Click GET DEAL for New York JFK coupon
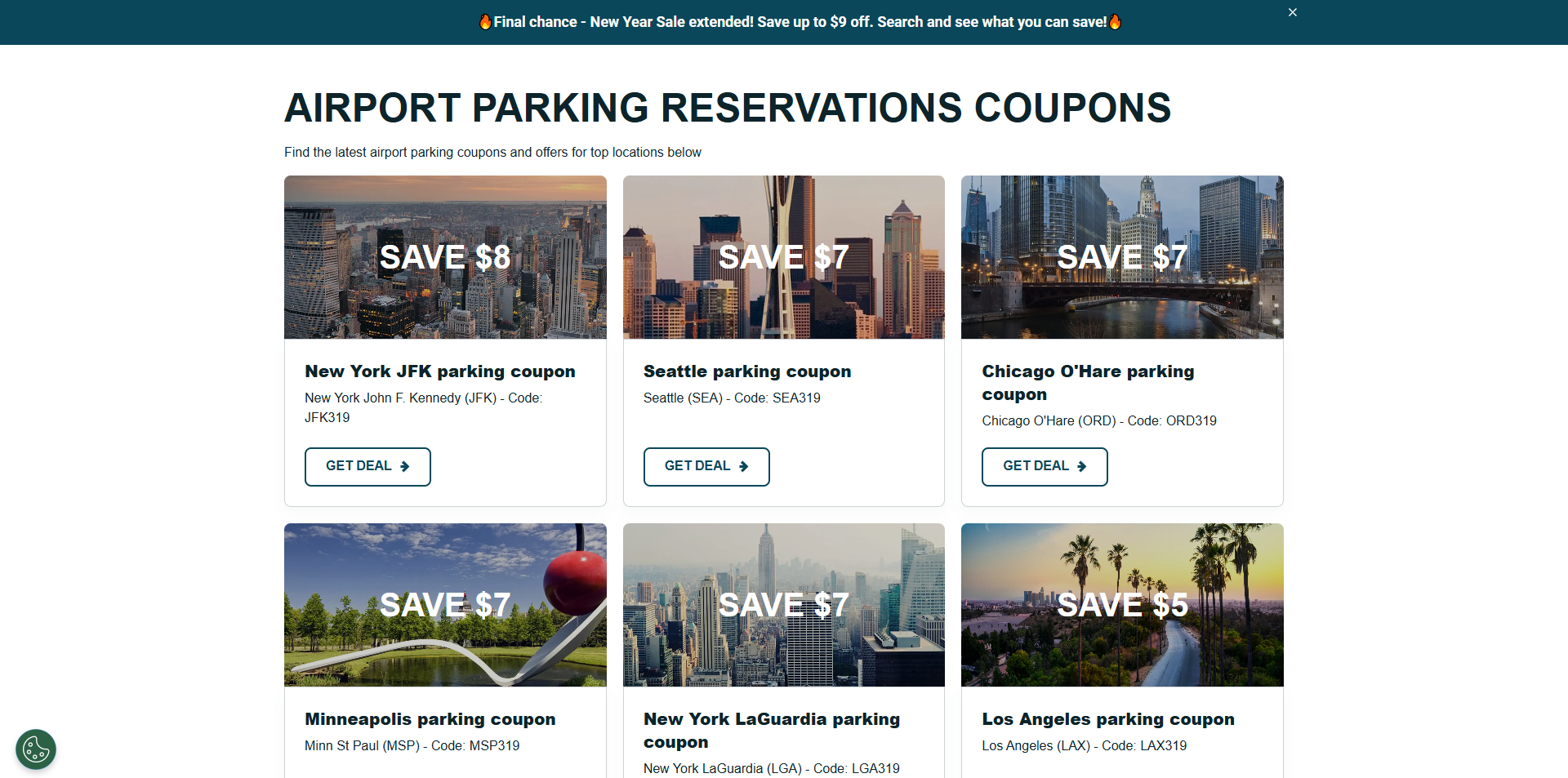This screenshot has height=778, width=1568. [x=367, y=466]
